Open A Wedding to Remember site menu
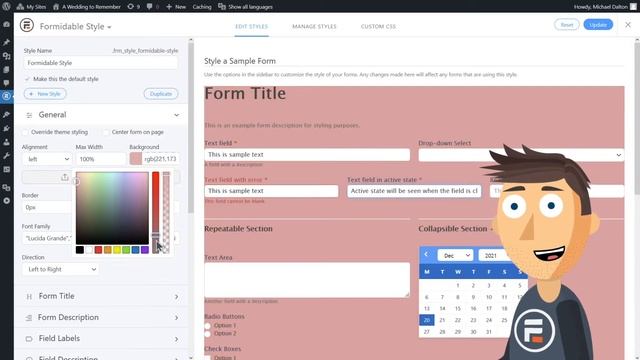Screen dimensions: 640x360 click(87, 7)
